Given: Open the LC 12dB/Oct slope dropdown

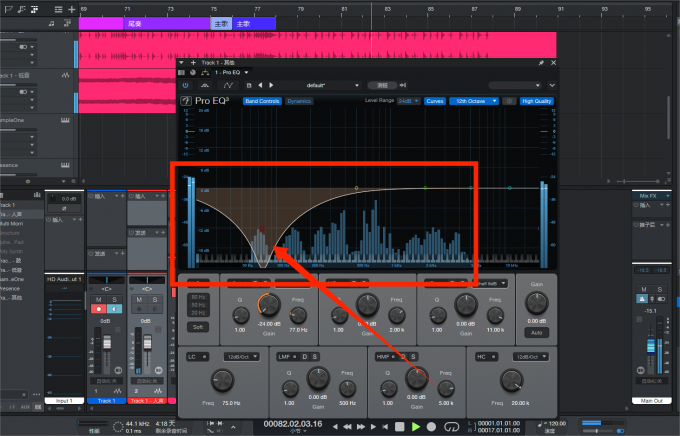Looking at the screenshot, I should [242, 357].
